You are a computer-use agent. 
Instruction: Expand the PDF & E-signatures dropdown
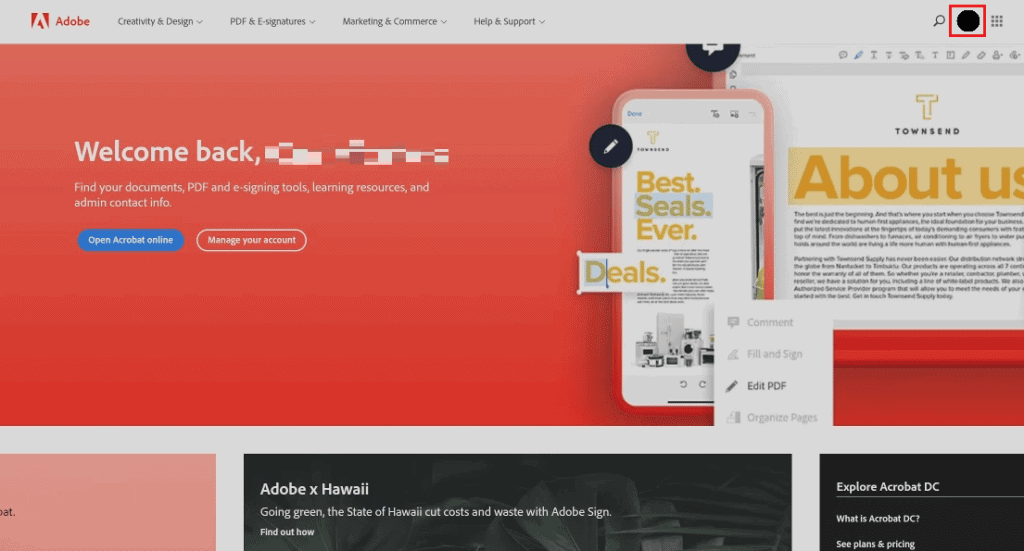pyautogui.click(x=272, y=21)
